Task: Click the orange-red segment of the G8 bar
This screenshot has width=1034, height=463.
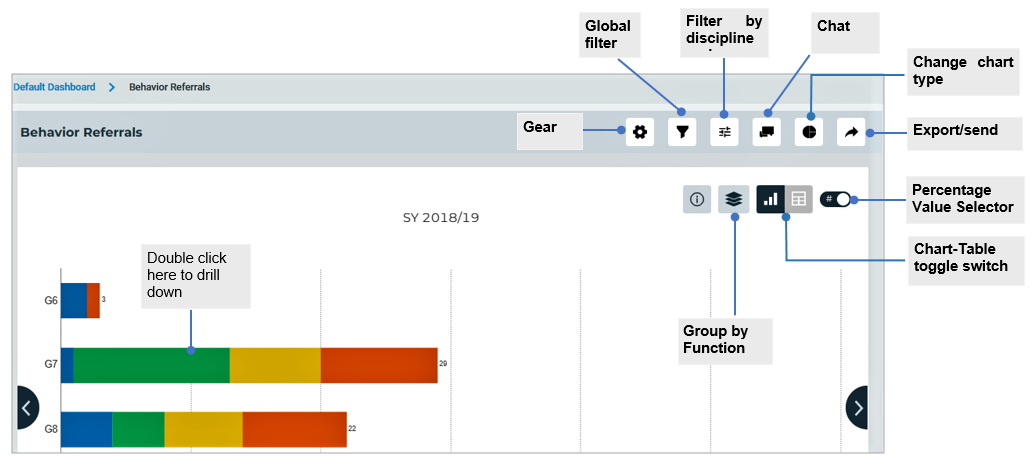Action: (x=294, y=429)
